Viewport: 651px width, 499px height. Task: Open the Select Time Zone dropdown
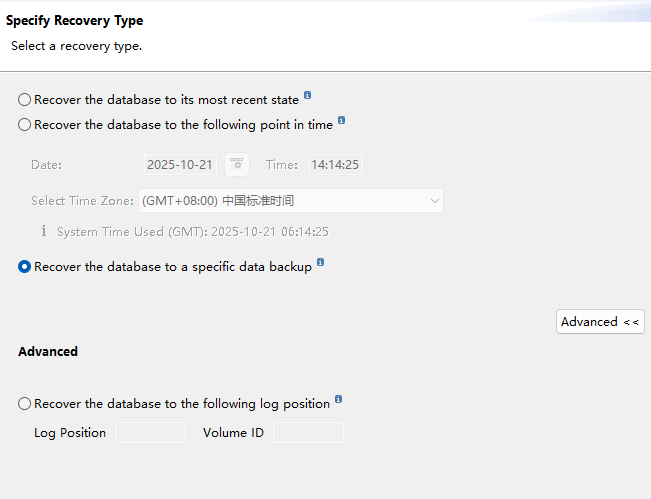point(291,200)
